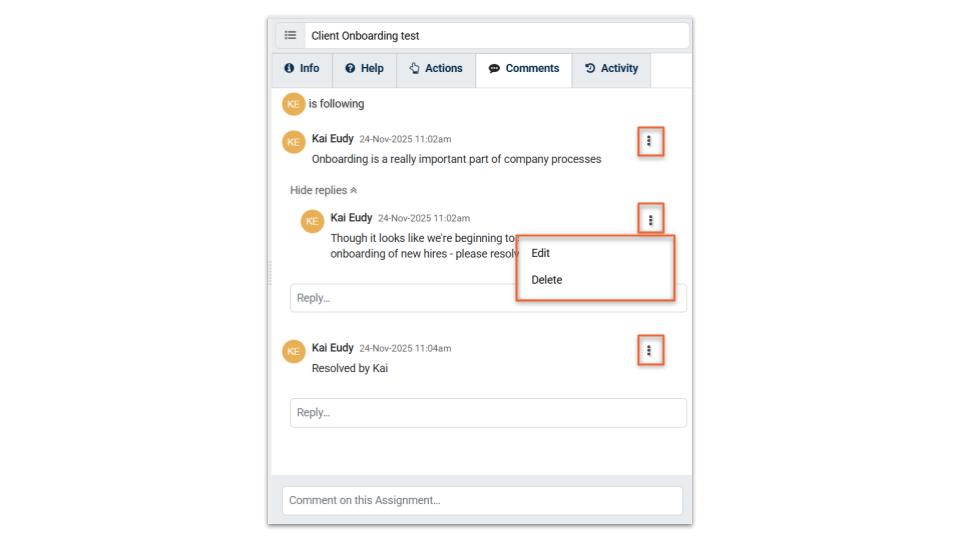The width and height of the screenshot is (960, 540).
Task: Collapse replies with Hide replies
Action: (323, 190)
